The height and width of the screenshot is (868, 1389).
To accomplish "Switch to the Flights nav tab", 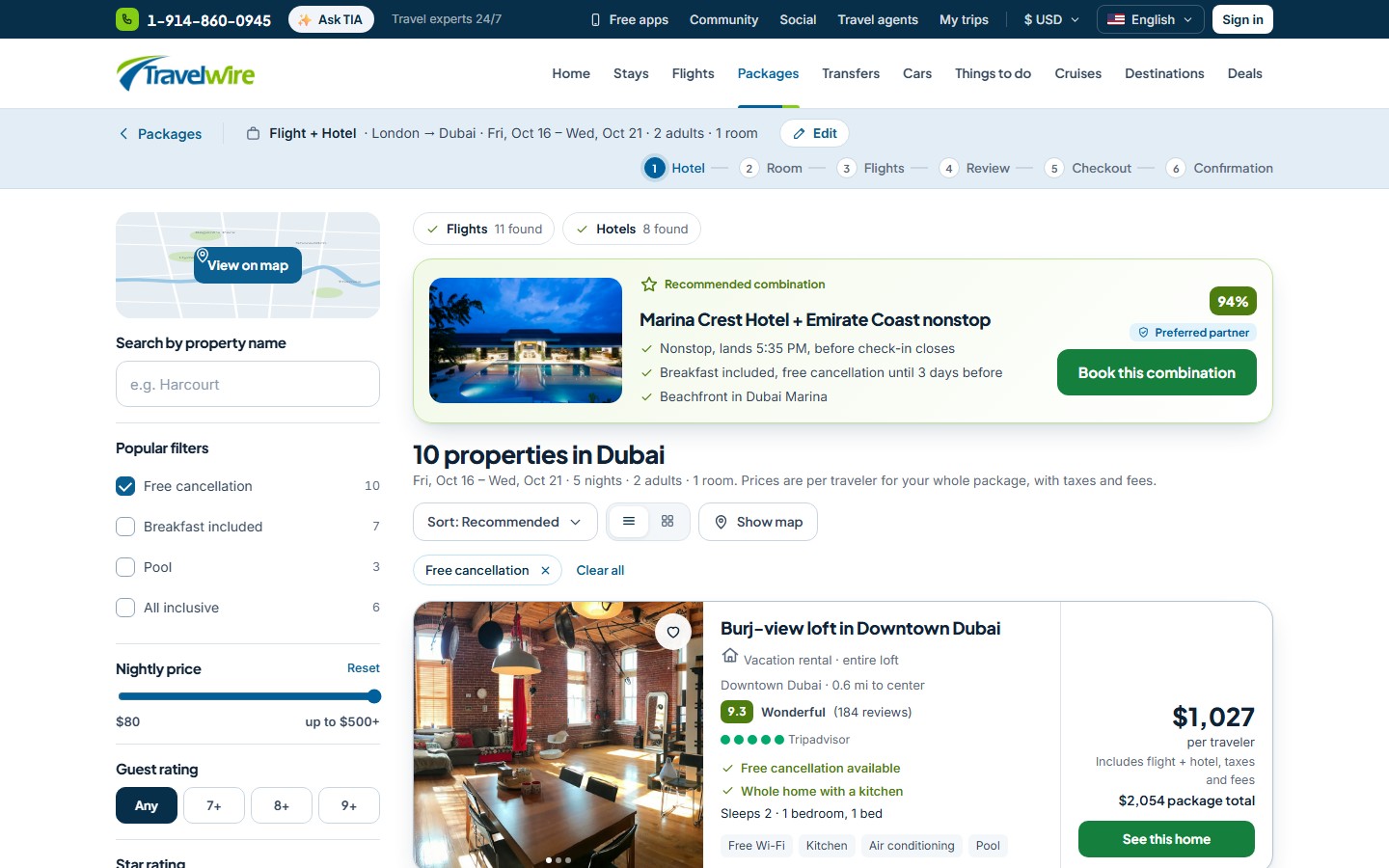I will click(693, 73).
